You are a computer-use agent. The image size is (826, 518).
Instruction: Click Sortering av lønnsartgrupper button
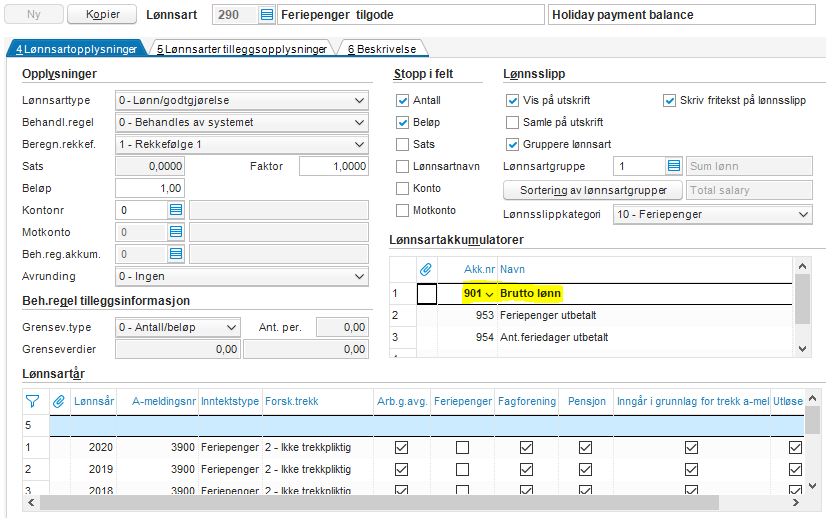pos(592,190)
